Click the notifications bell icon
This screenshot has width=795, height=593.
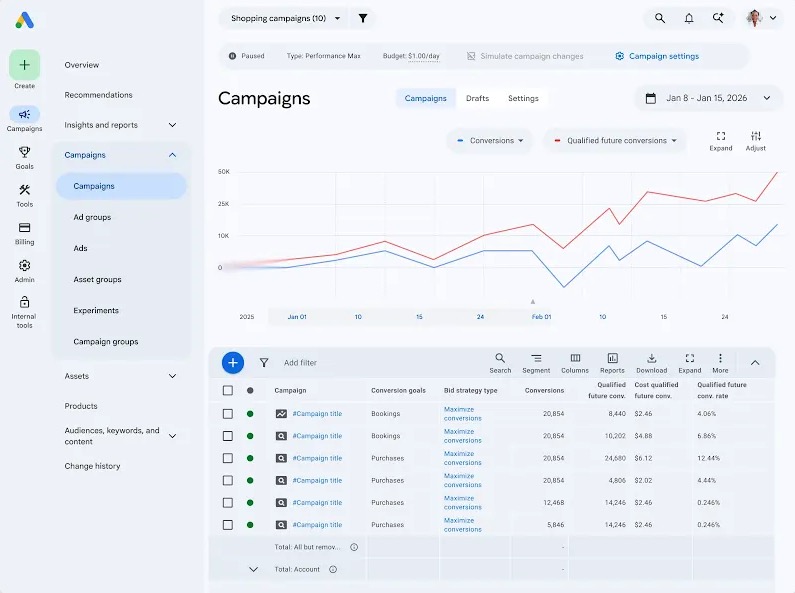pos(689,18)
